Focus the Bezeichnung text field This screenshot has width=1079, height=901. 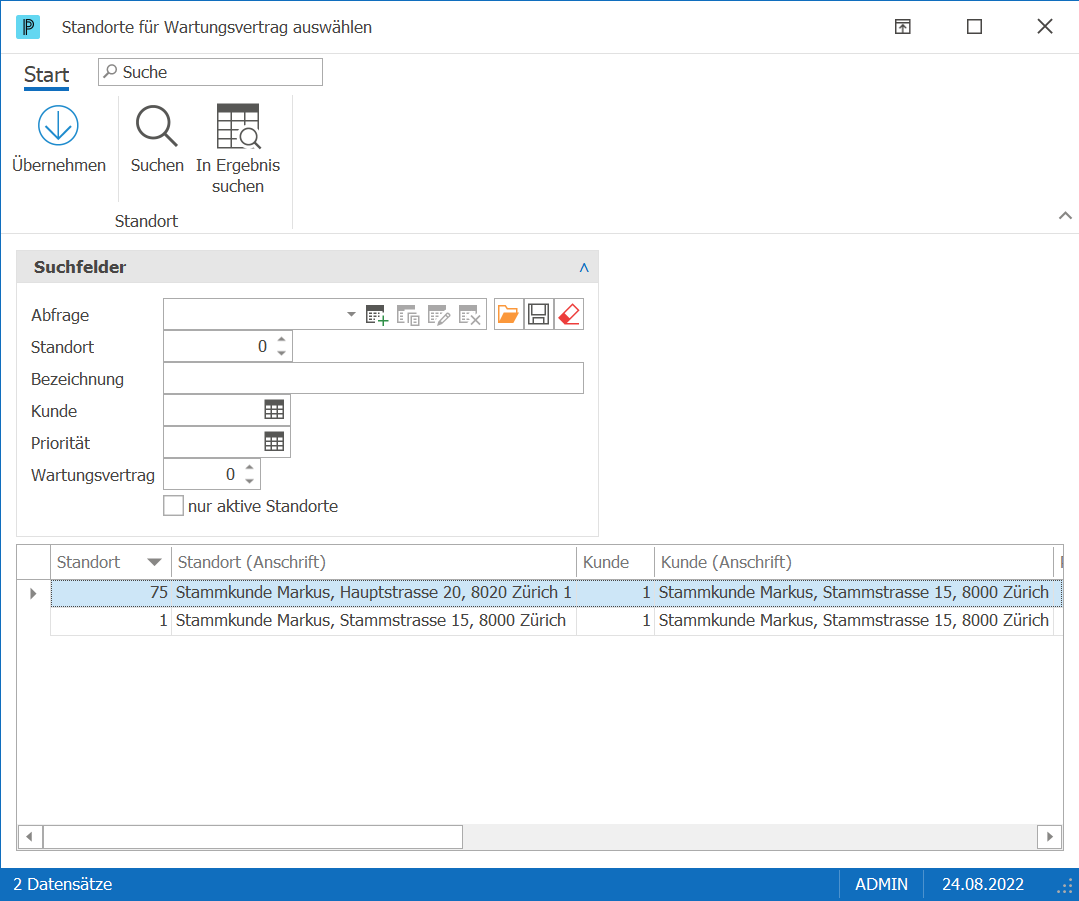tap(374, 379)
